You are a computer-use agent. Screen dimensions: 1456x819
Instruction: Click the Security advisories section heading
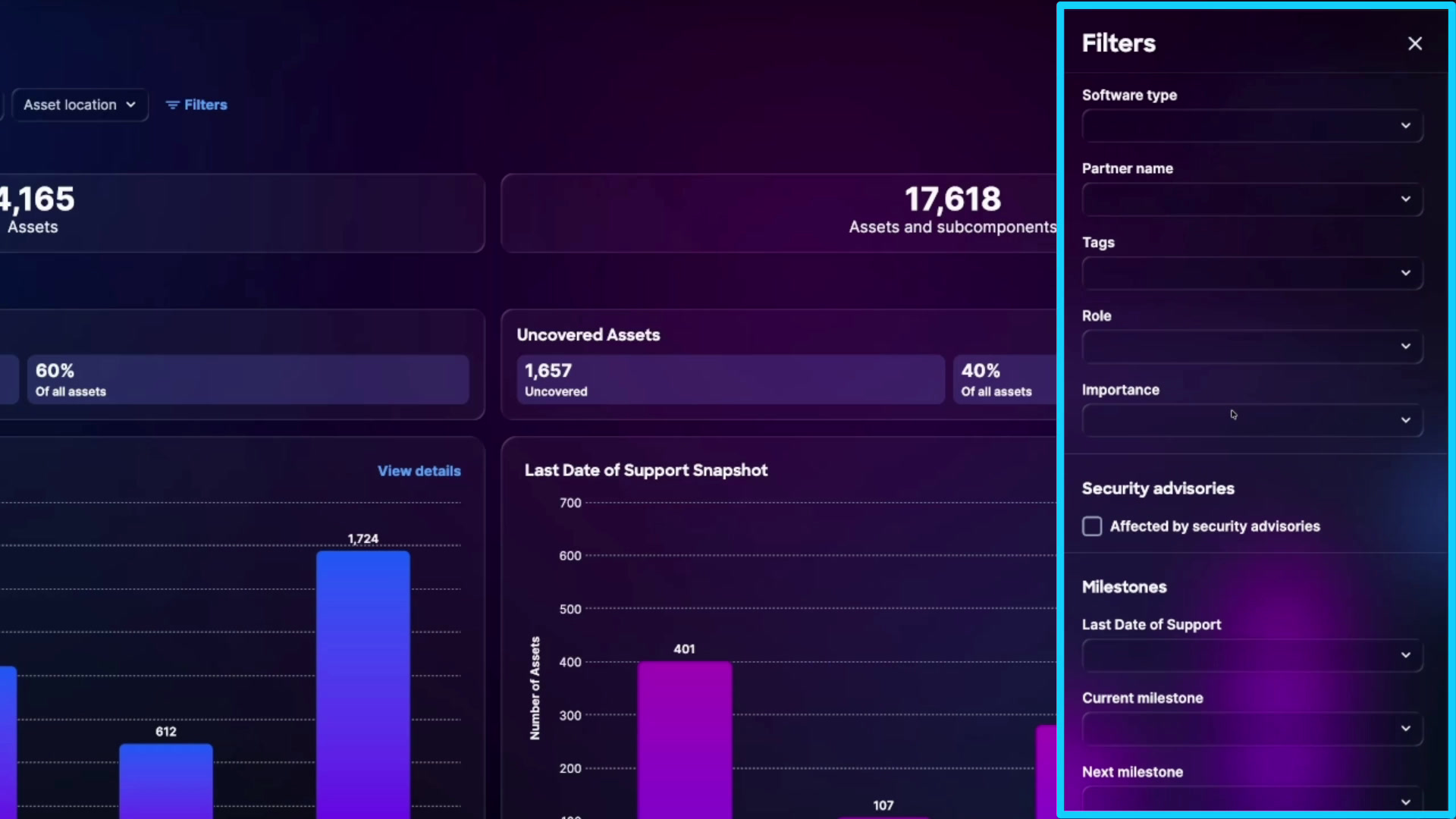point(1158,488)
